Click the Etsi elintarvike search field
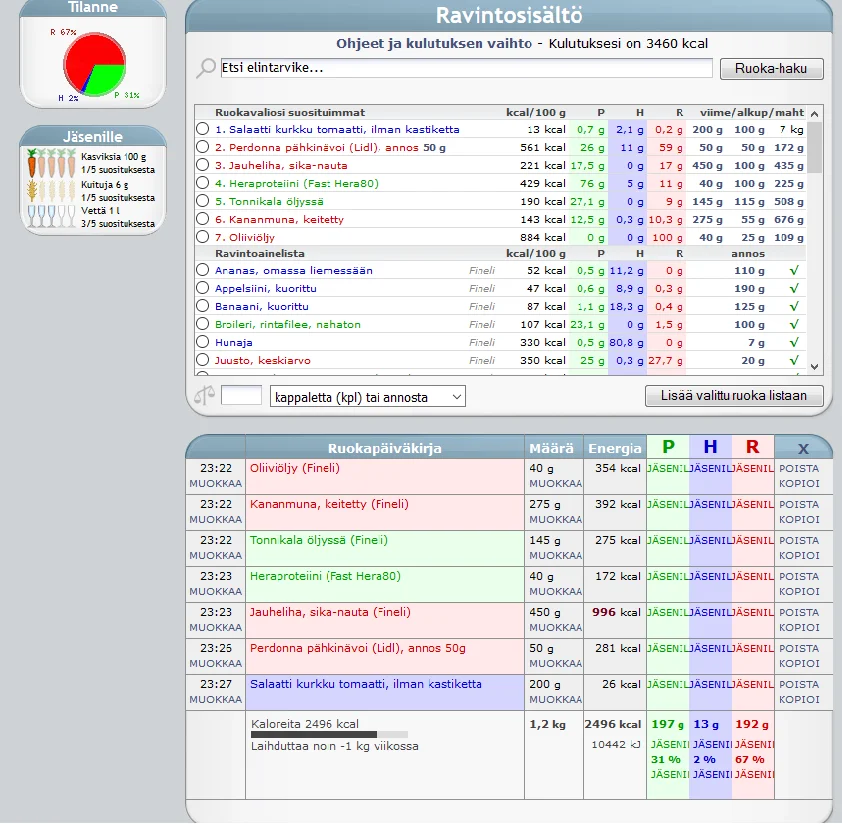 coord(465,68)
